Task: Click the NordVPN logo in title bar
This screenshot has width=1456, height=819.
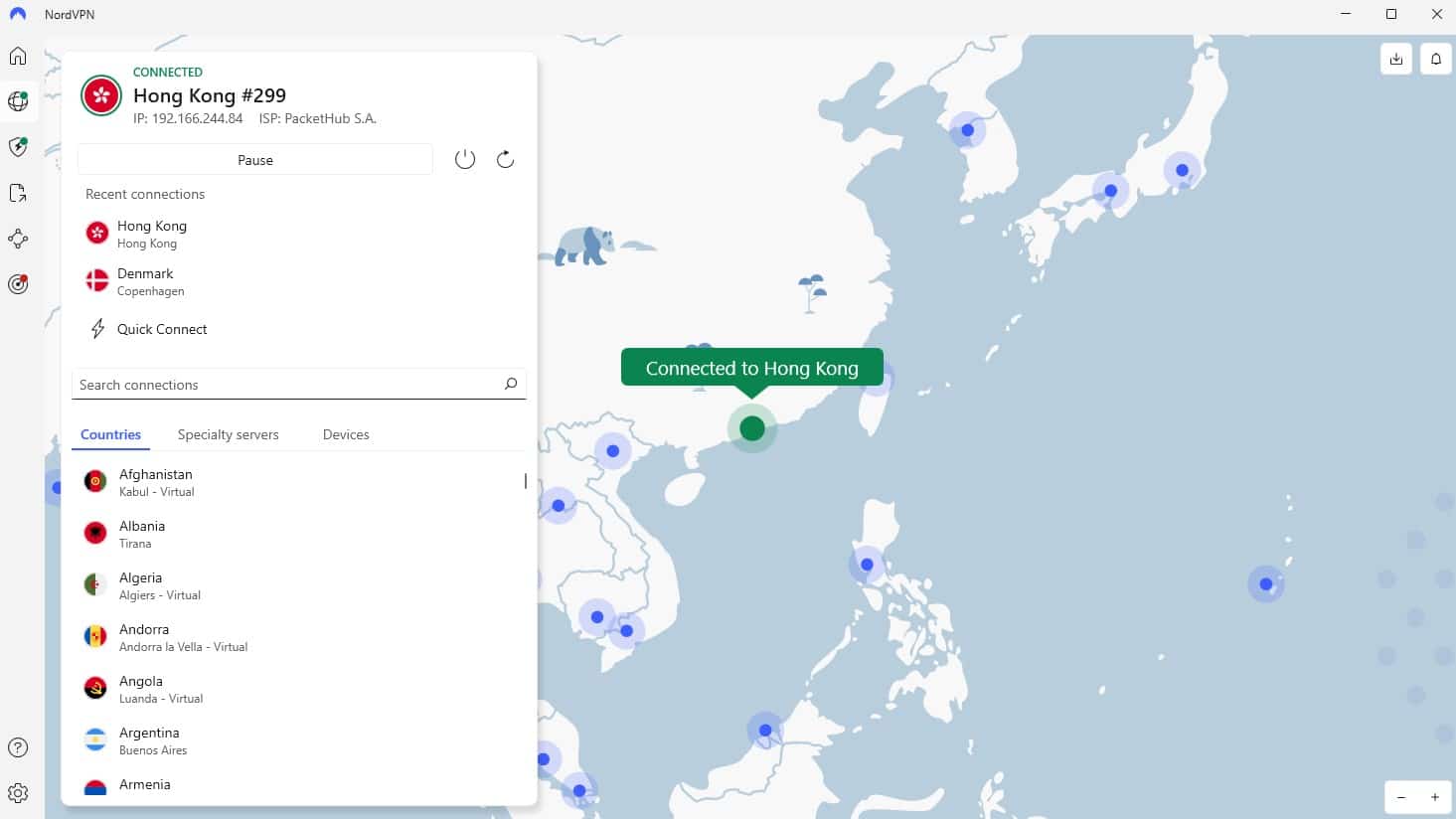Action: 17,14
